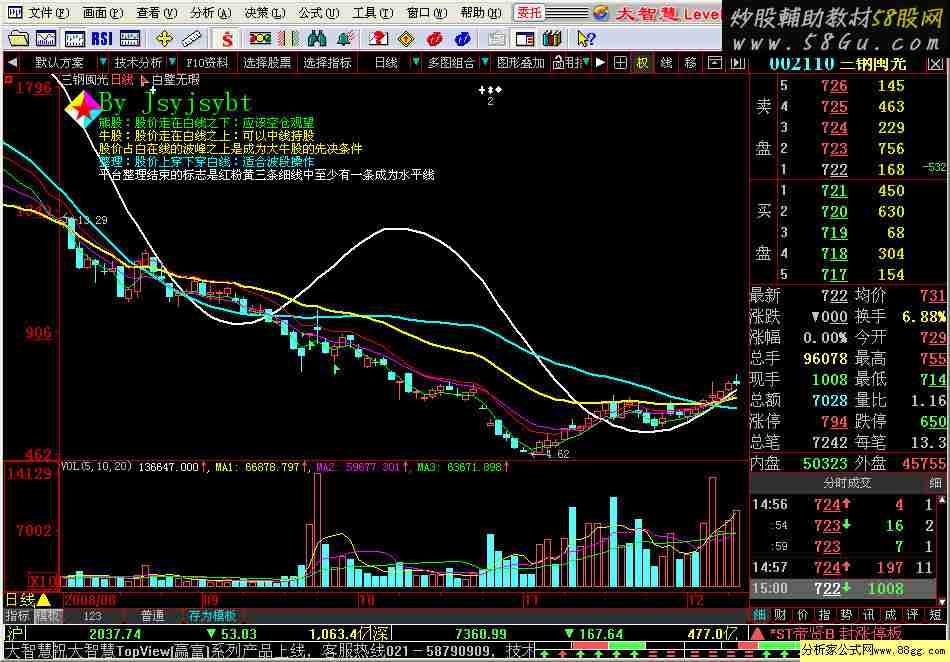Image resolution: width=950 pixels, height=662 pixels.
Task: Open the 查看(V) menu
Action: 157,13
